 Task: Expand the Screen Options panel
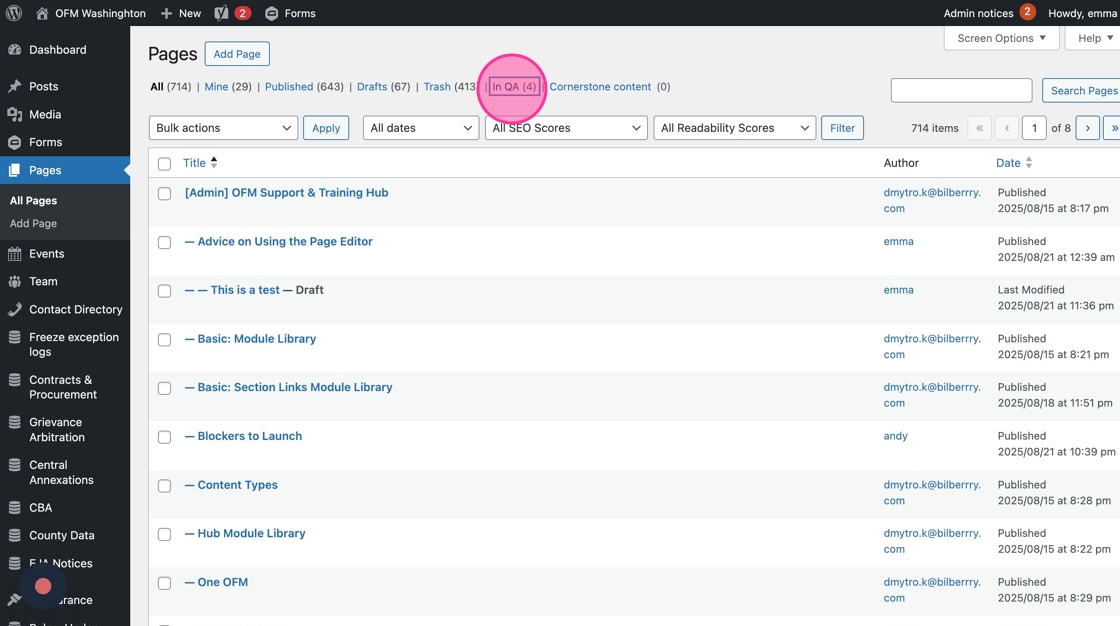tap(1001, 38)
